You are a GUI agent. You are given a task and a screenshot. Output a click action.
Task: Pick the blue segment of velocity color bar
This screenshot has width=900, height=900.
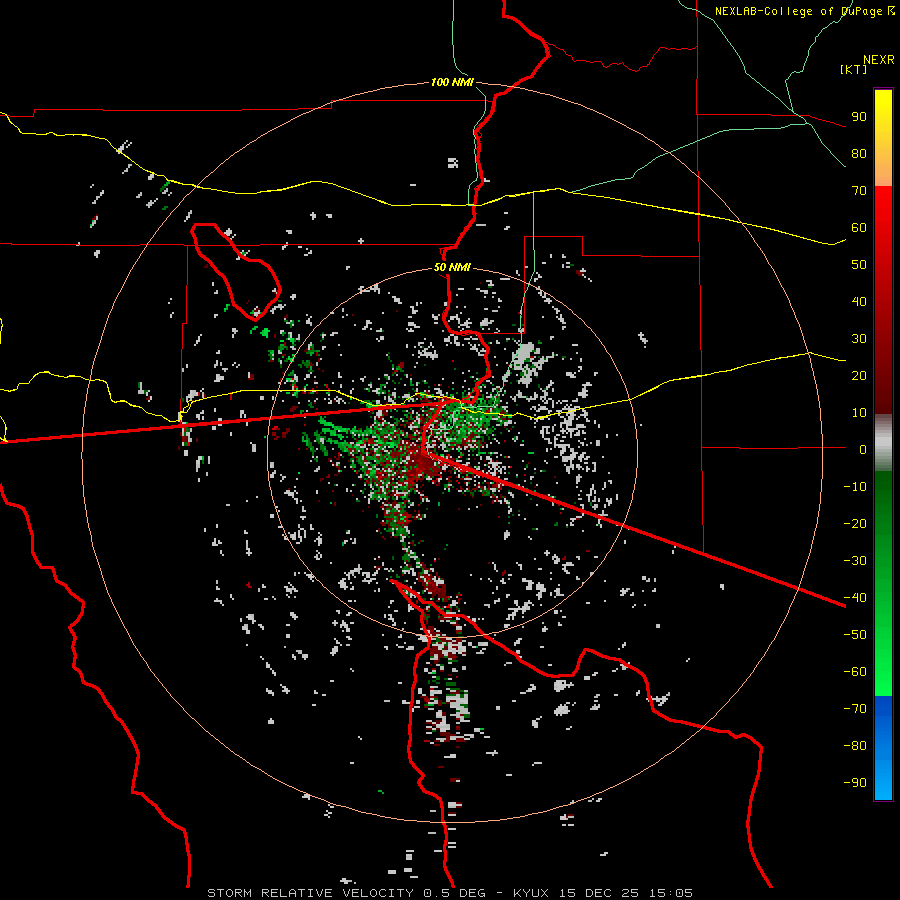pos(883,748)
